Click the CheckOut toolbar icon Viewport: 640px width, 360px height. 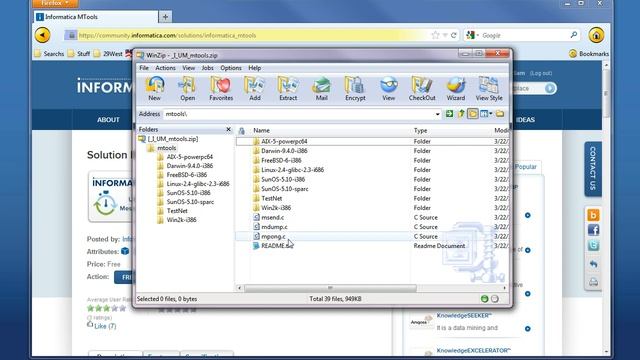point(422,89)
